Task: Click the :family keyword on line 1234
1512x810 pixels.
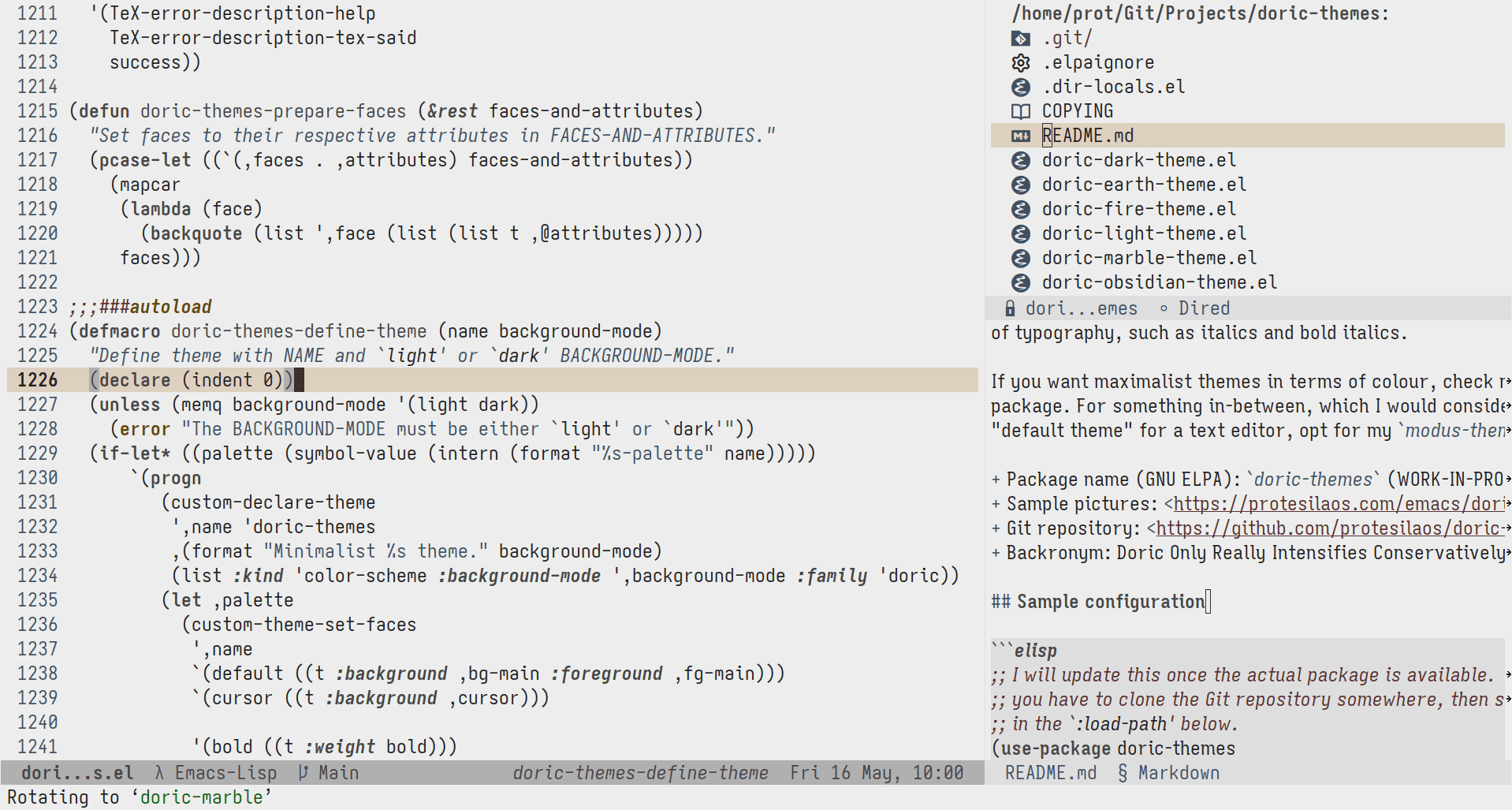Action: pos(831,576)
